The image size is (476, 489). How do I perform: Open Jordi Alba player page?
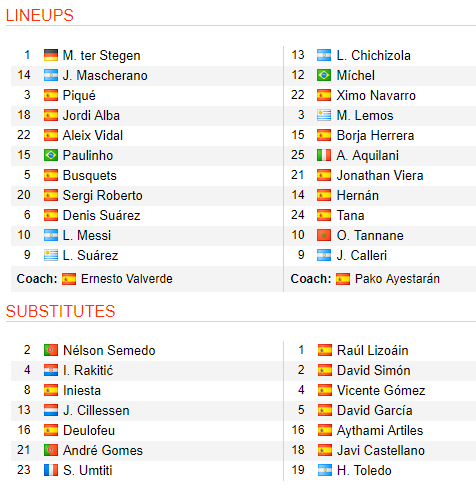pos(91,115)
